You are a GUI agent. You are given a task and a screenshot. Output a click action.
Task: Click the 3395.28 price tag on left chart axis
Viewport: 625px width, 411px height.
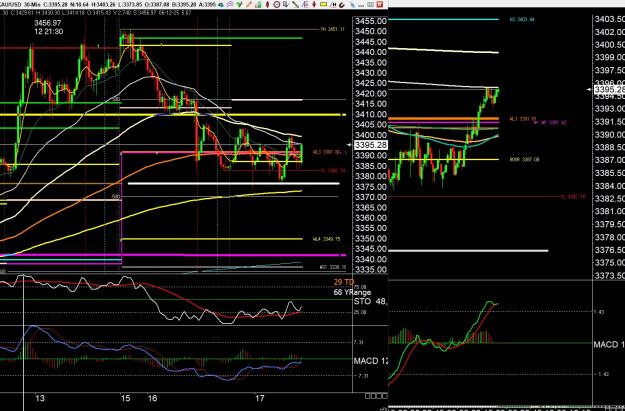point(371,145)
